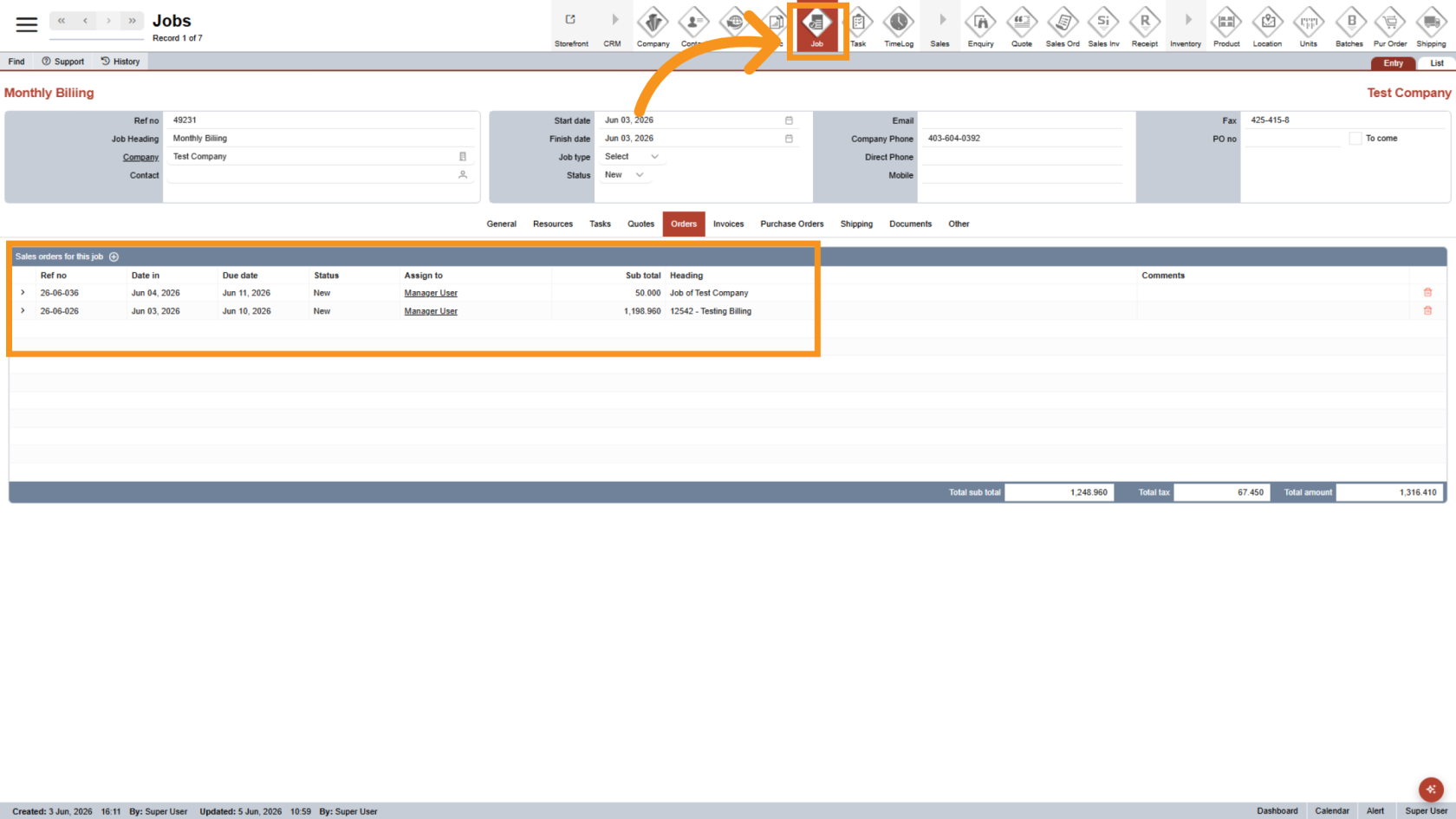The height and width of the screenshot is (819, 1456).
Task: Switch to the Other tab
Action: pyautogui.click(x=959, y=224)
